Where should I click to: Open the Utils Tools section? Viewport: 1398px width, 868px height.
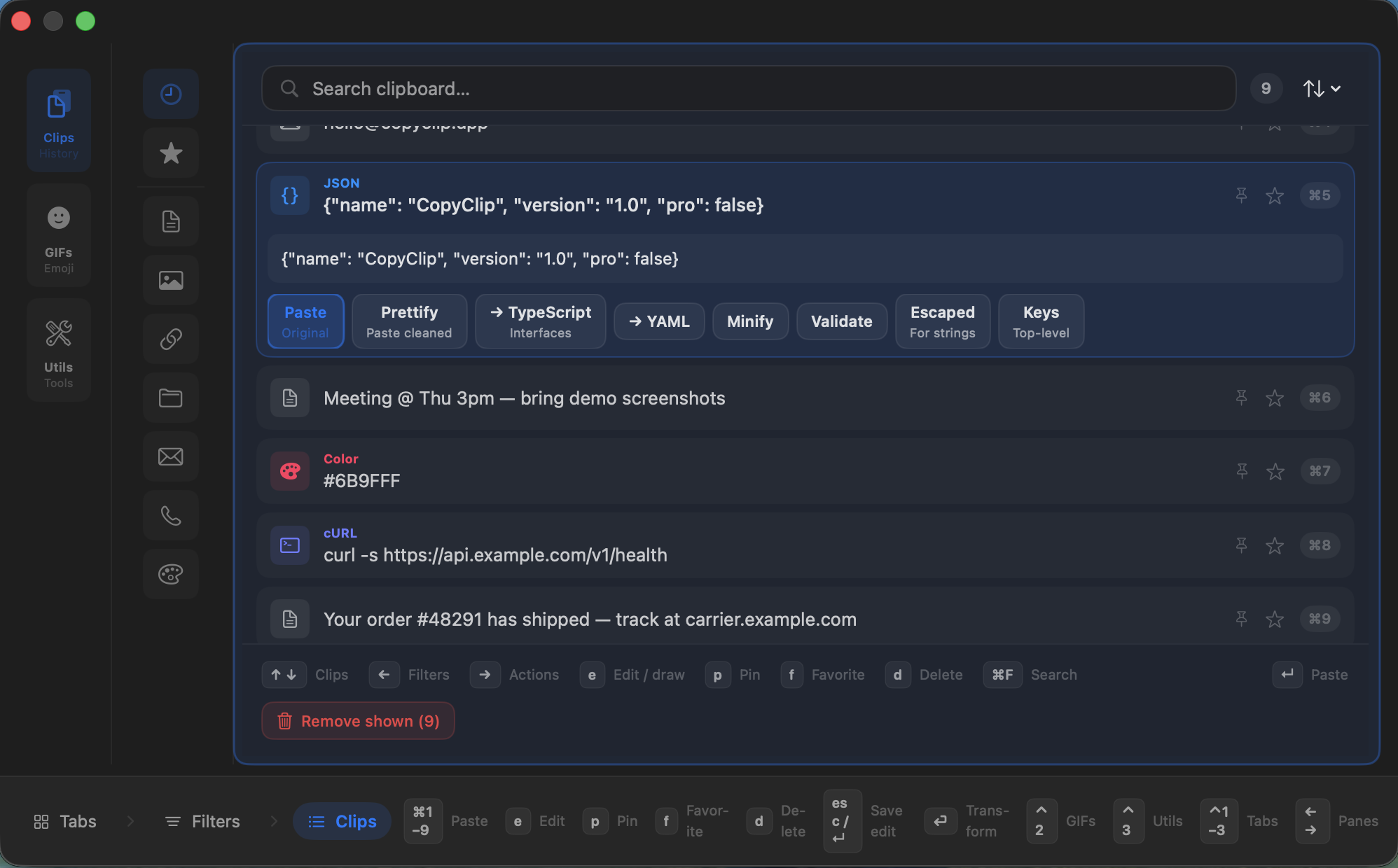[x=59, y=350]
